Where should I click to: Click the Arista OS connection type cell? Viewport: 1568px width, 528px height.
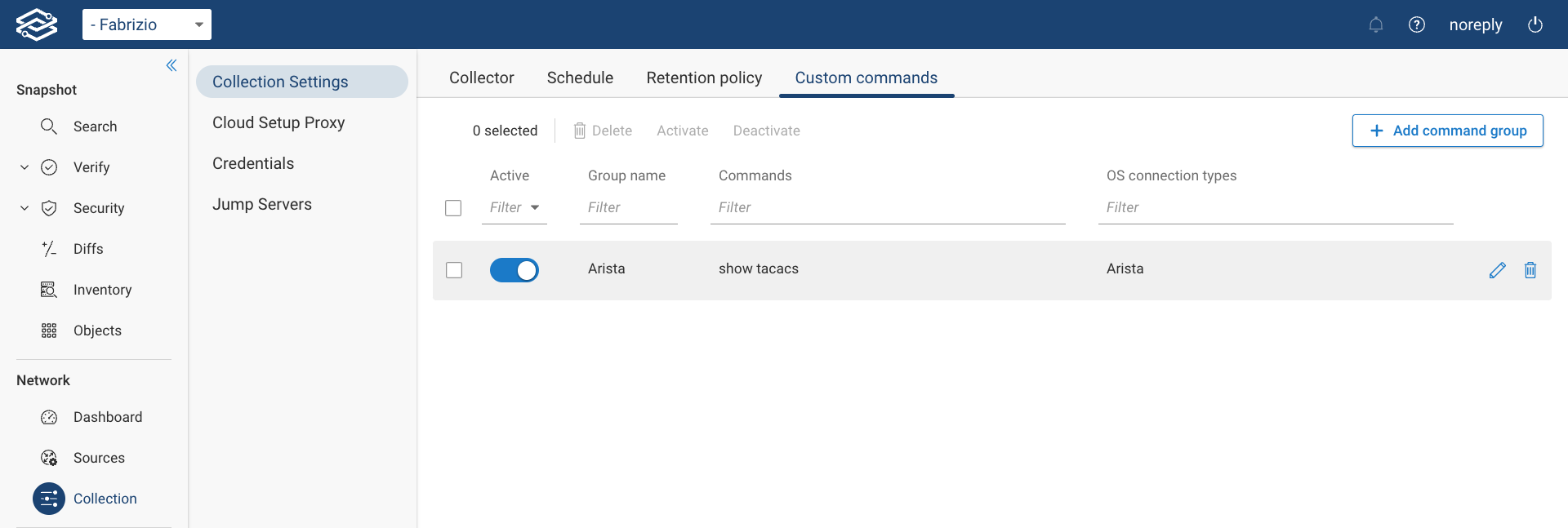click(1125, 268)
